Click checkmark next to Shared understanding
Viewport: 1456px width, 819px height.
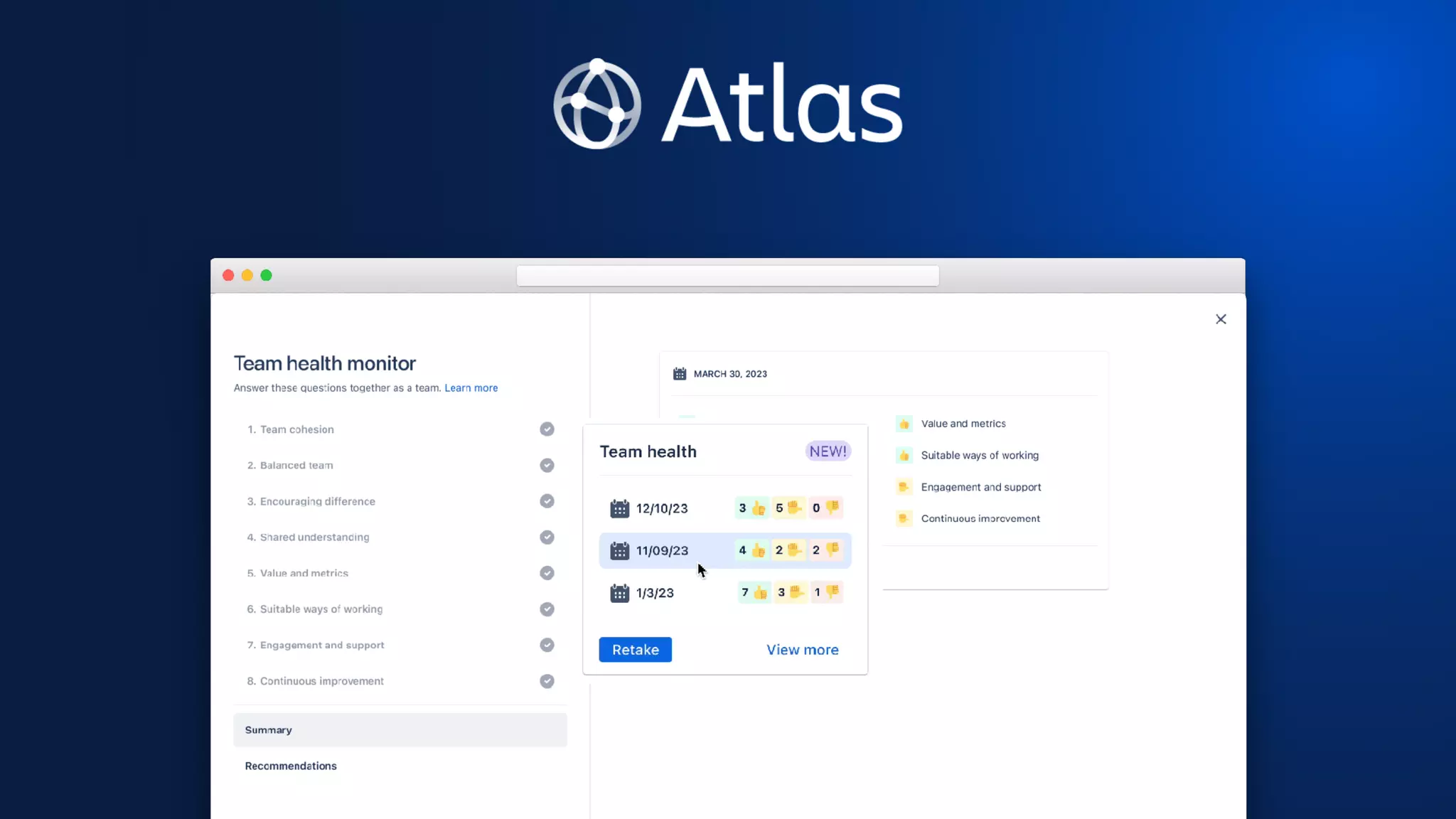coord(547,537)
